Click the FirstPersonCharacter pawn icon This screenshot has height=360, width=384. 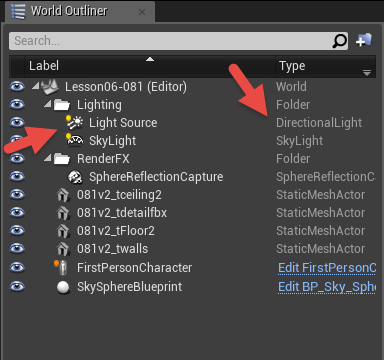61,267
